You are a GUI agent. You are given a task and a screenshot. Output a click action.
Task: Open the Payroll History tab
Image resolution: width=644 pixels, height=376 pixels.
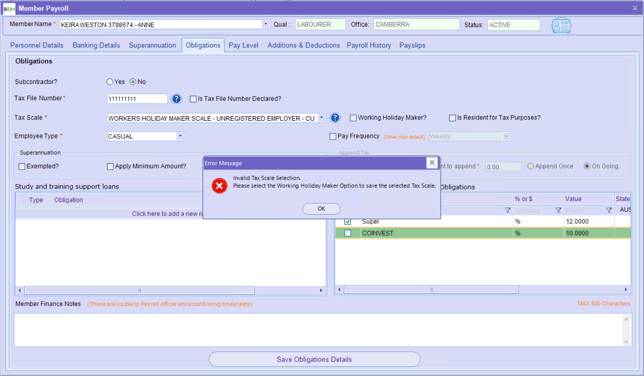pos(369,45)
